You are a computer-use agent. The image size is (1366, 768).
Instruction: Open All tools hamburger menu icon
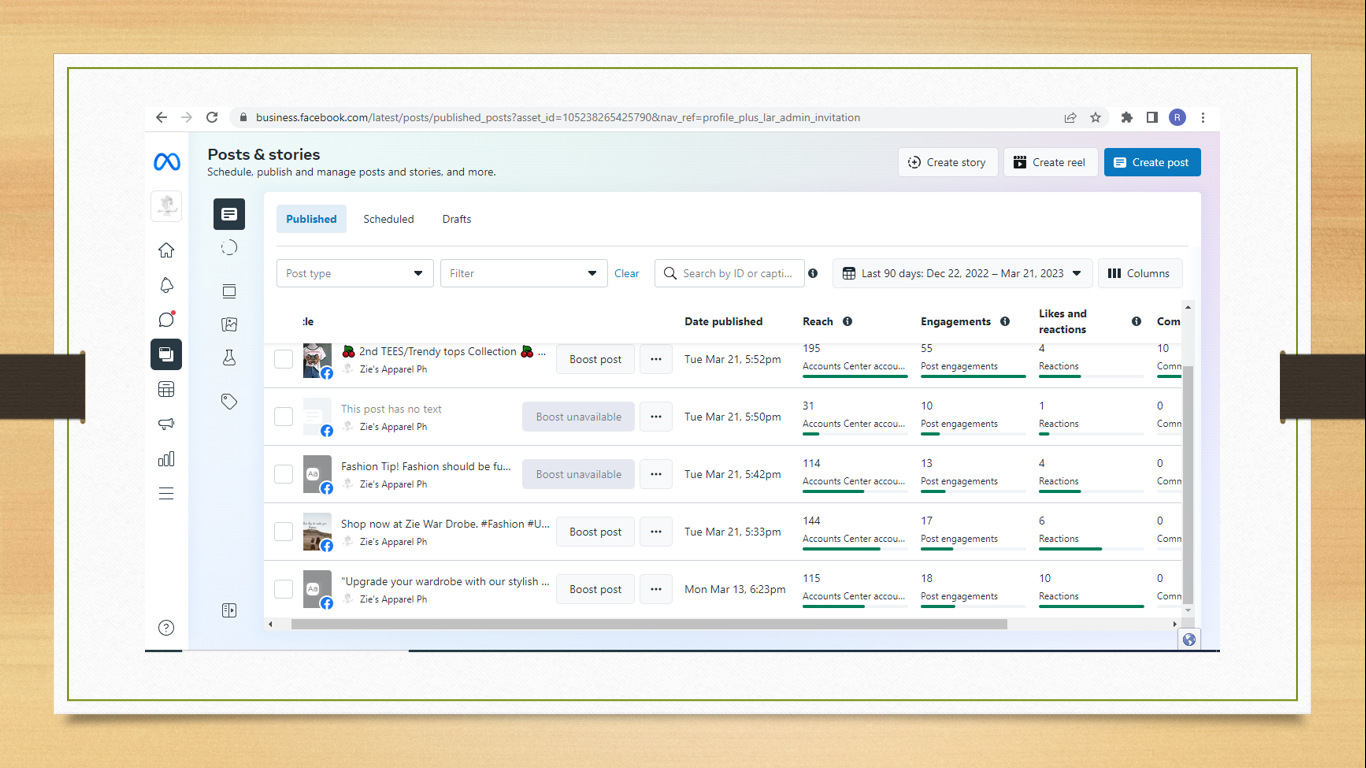pyautogui.click(x=166, y=494)
